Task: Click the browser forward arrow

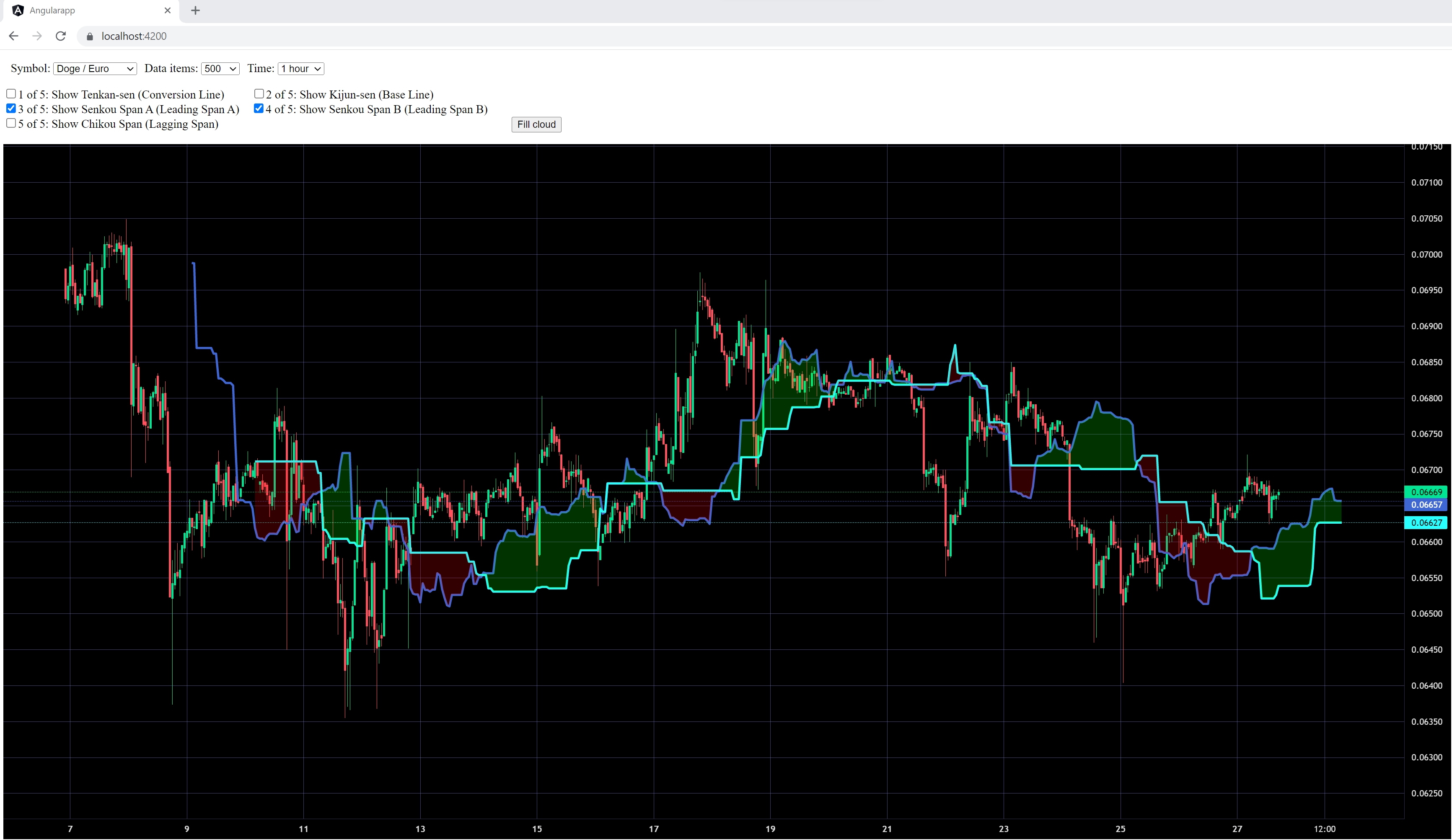Action: [x=37, y=36]
